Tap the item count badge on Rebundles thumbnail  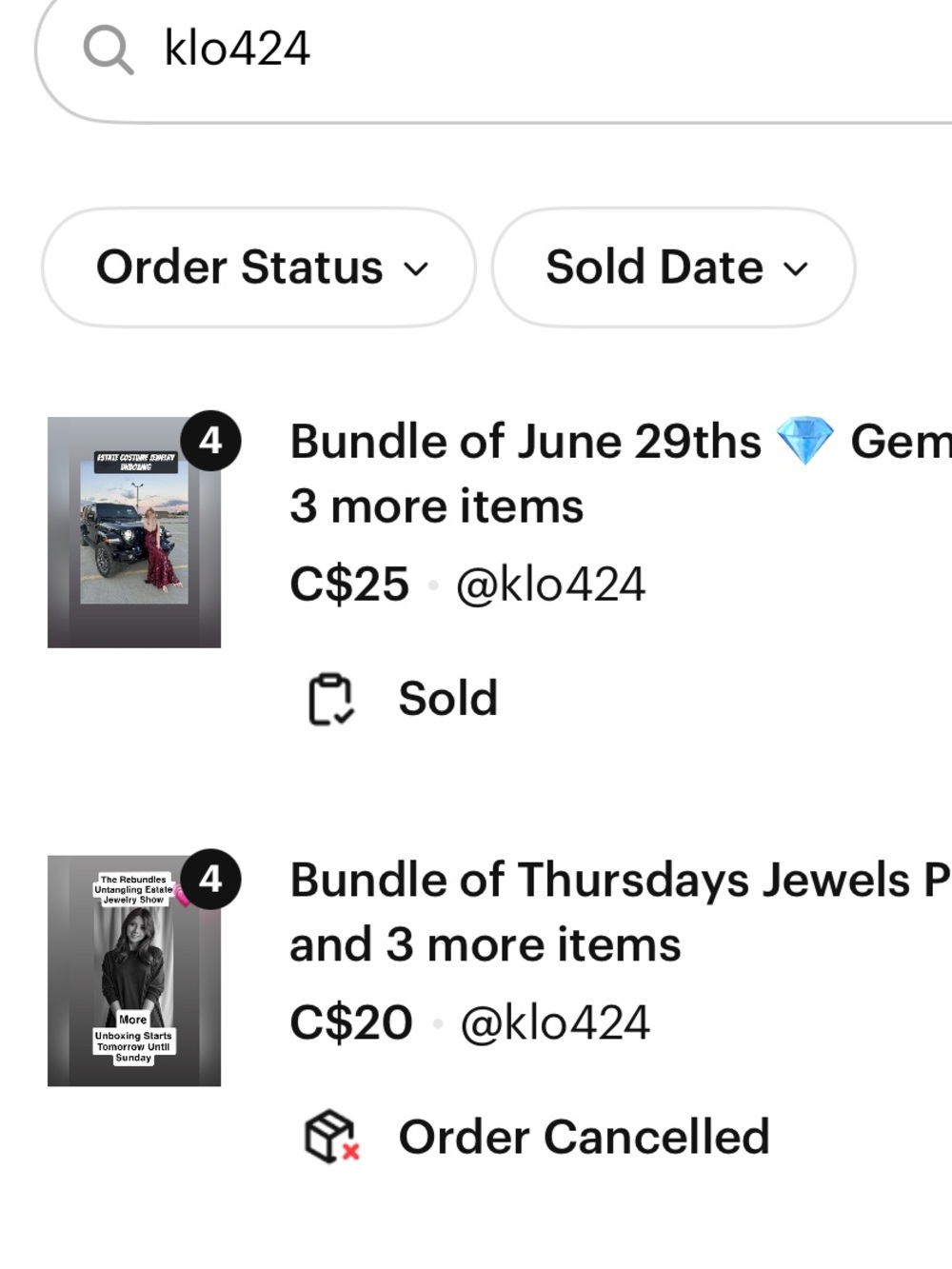point(210,879)
